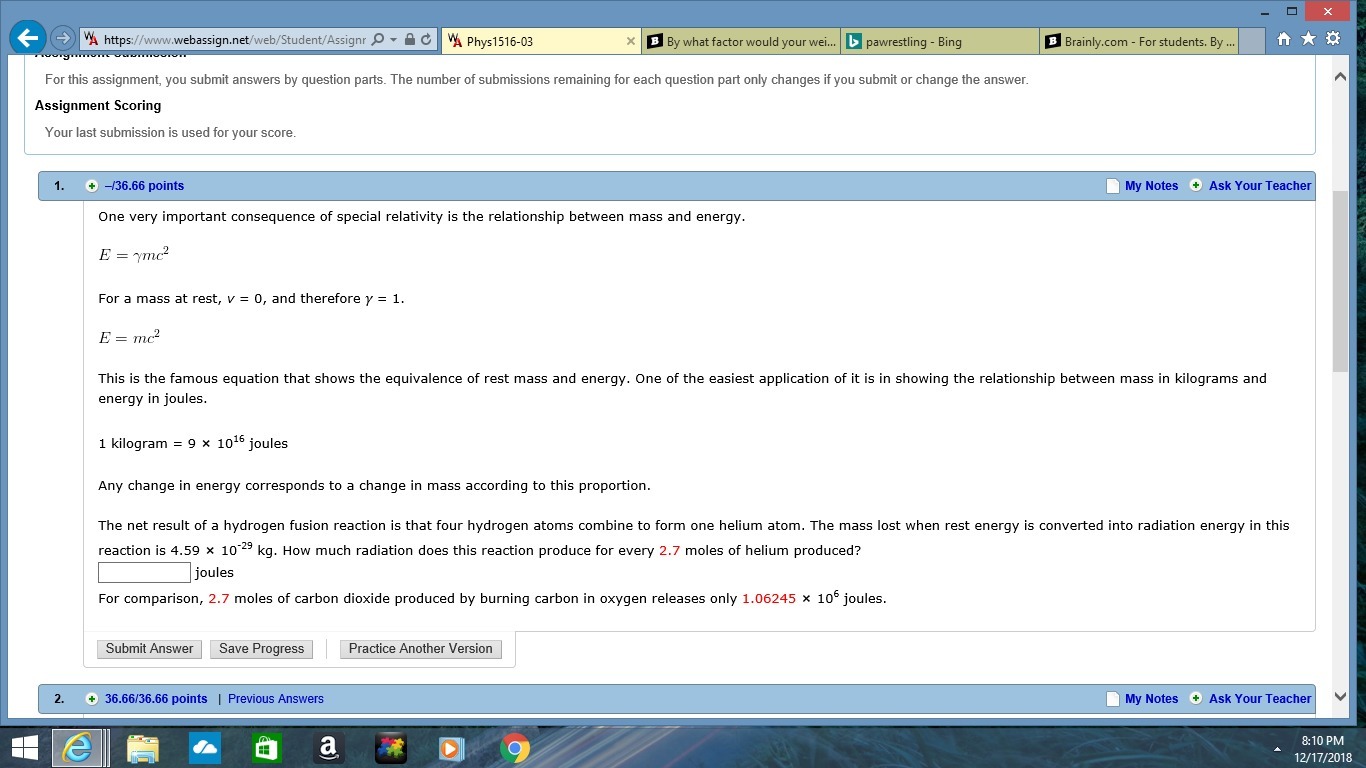Click Practice Another Version button
The width and height of the screenshot is (1366, 768).
(421, 649)
